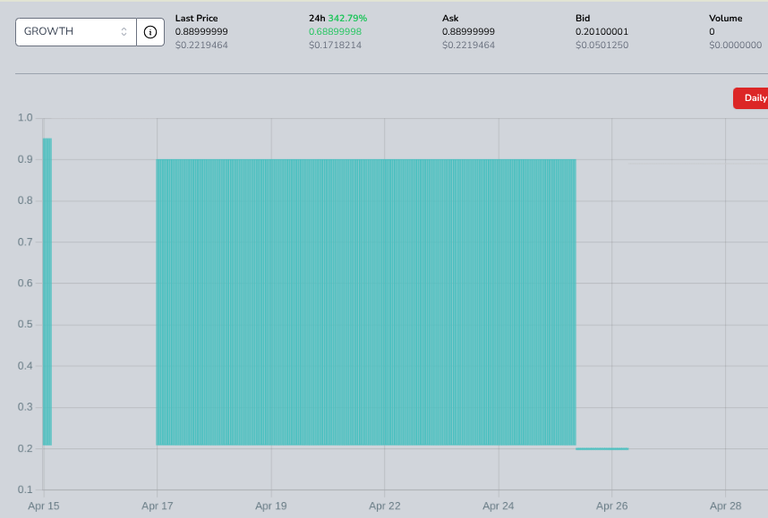Click the green 24h 342.79% change
Viewport: 768px width, 518px height.
pyautogui.click(x=347, y=18)
